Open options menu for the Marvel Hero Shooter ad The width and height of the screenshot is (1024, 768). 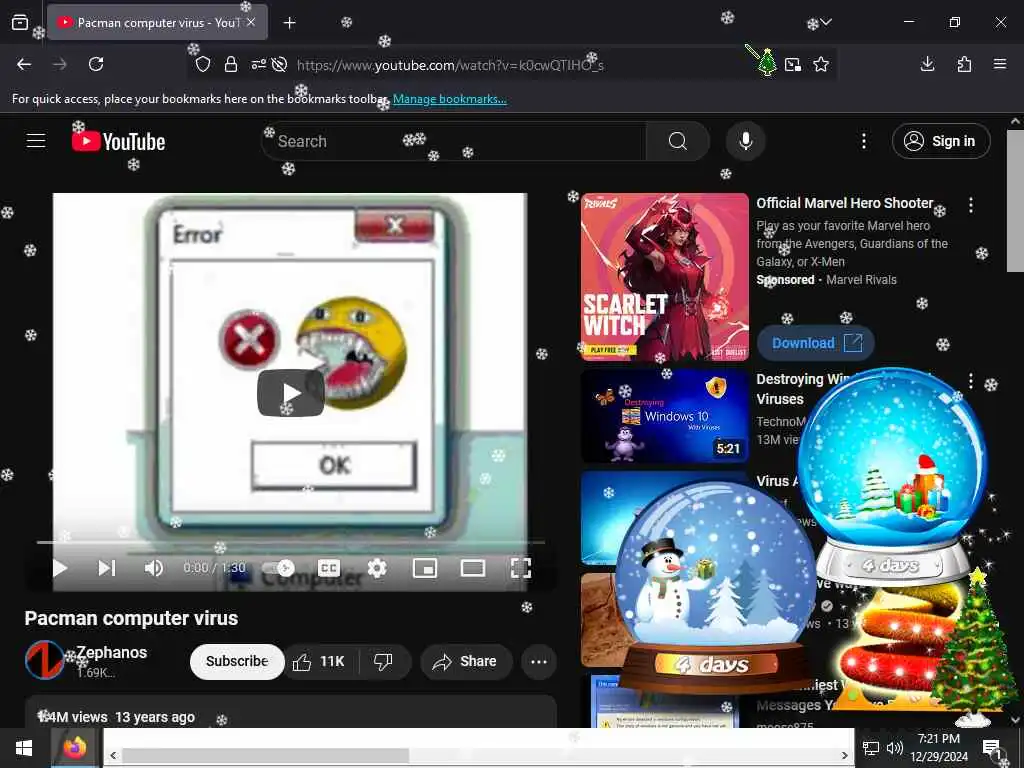click(x=971, y=205)
